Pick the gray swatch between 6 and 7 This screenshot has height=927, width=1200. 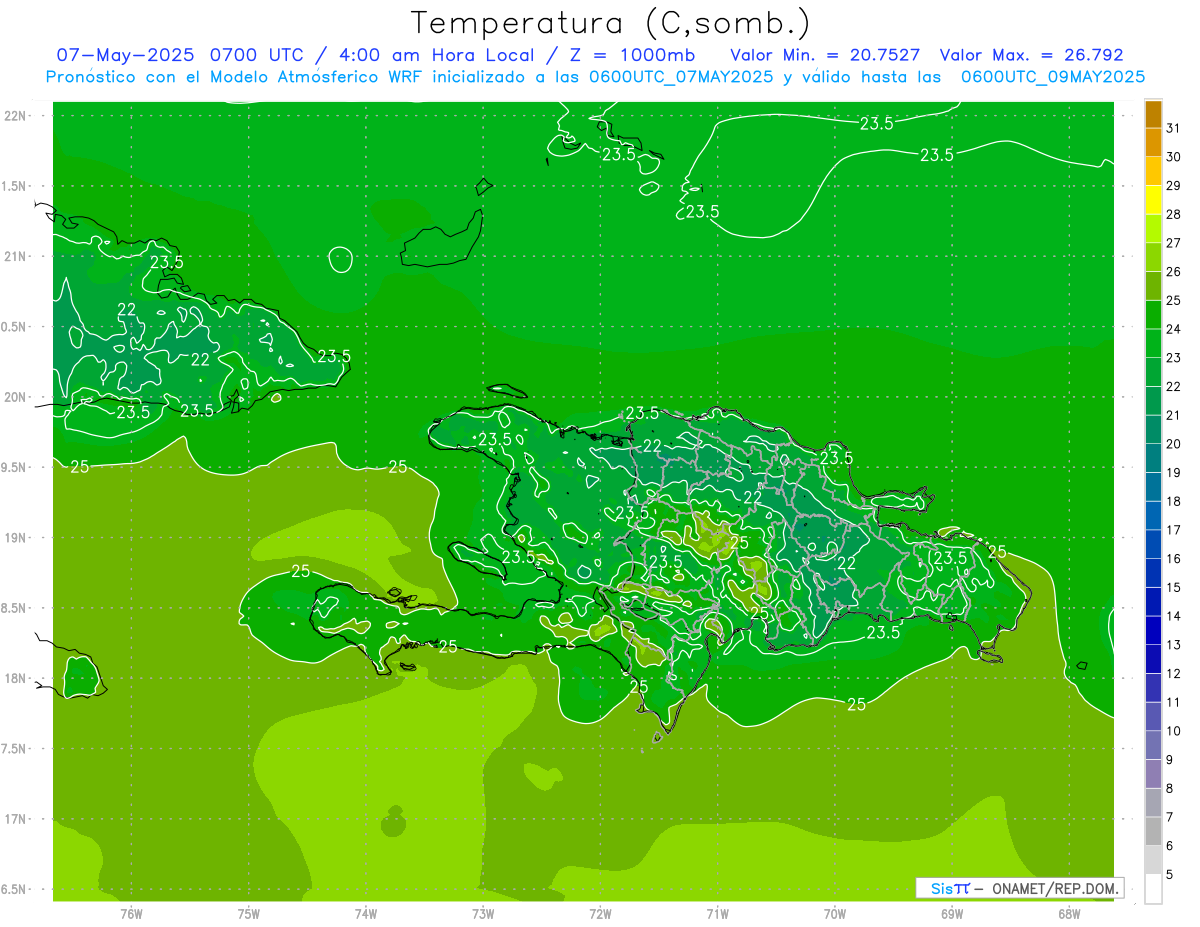tap(1153, 832)
